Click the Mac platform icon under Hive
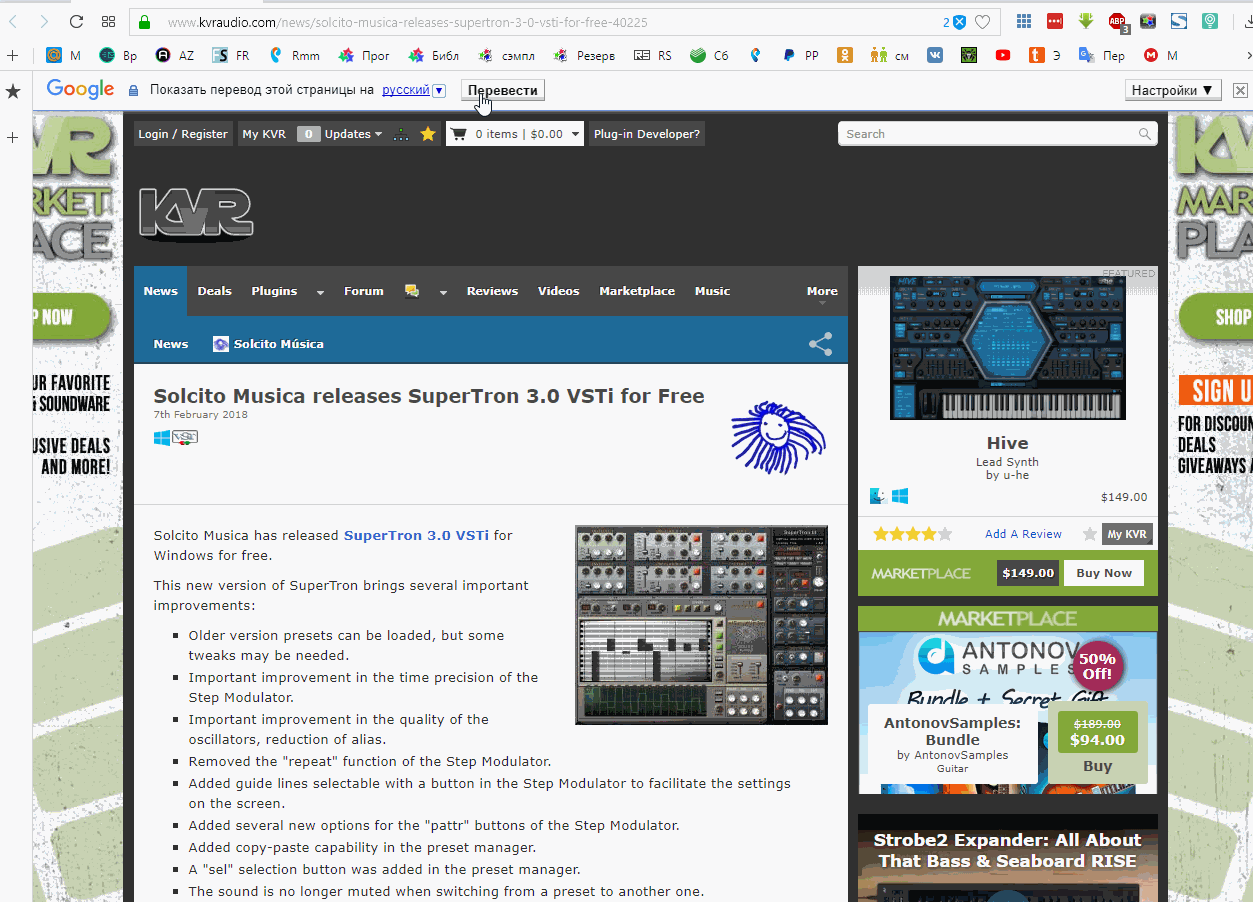This screenshot has width=1253, height=902. (x=878, y=496)
